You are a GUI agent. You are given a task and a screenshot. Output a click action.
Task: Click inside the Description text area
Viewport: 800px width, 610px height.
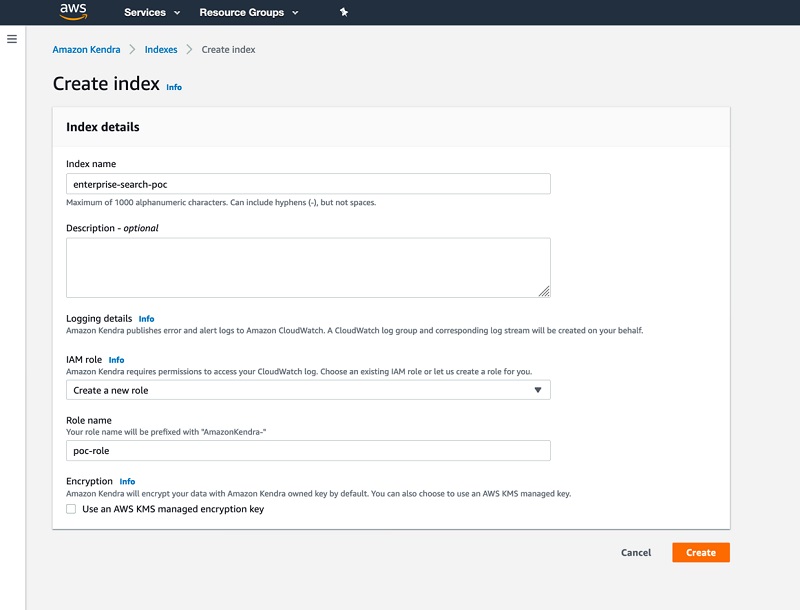(x=308, y=268)
